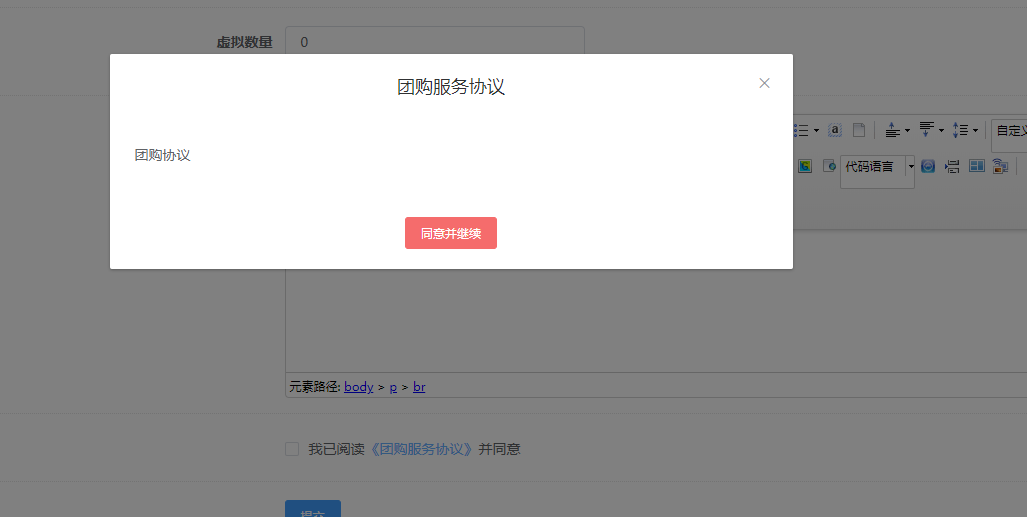
Task: Expand the 代码语言 dropdown
Action: pos(910,166)
